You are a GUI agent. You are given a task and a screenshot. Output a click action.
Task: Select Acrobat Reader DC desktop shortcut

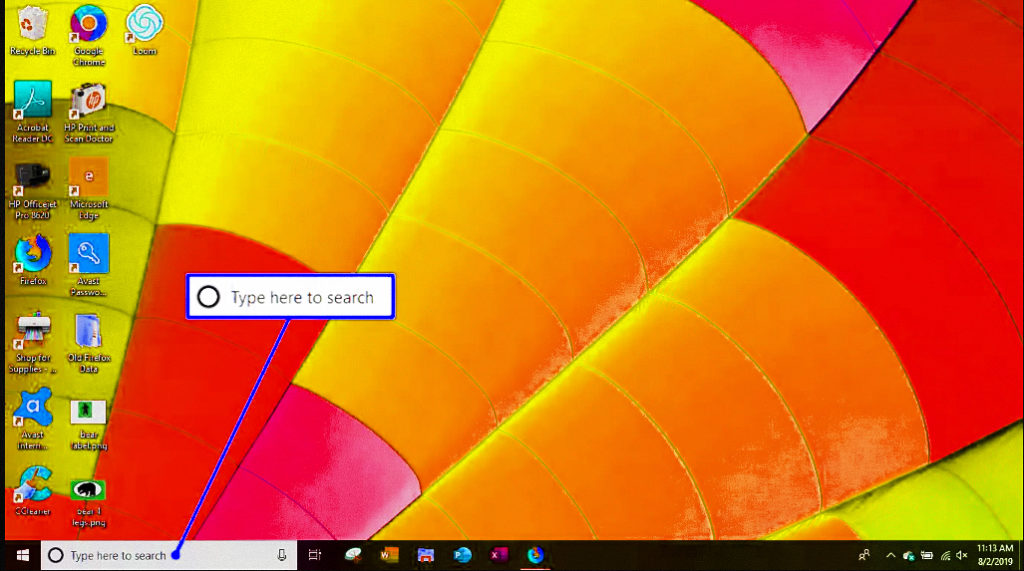33,112
